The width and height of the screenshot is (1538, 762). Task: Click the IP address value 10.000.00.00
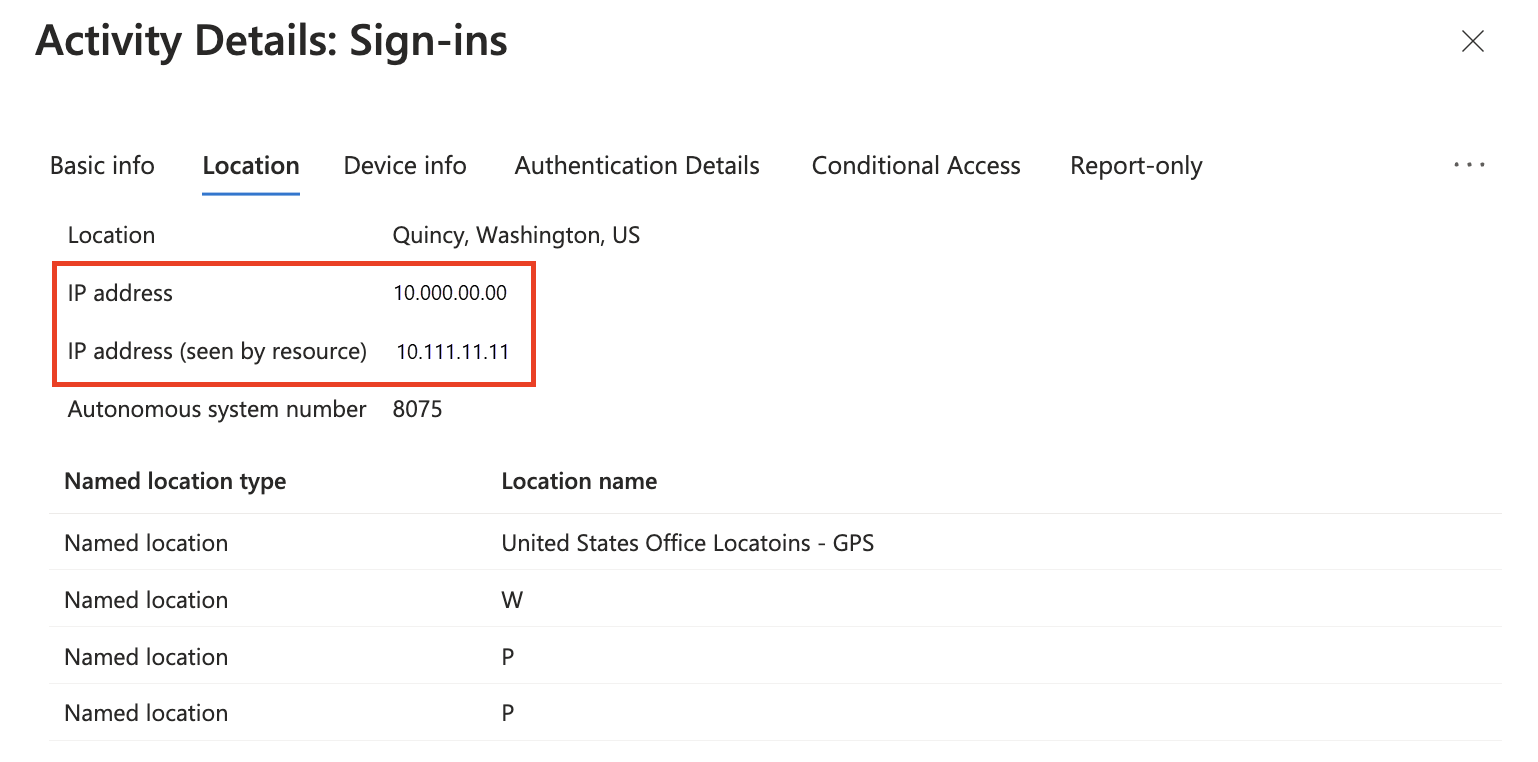449,292
